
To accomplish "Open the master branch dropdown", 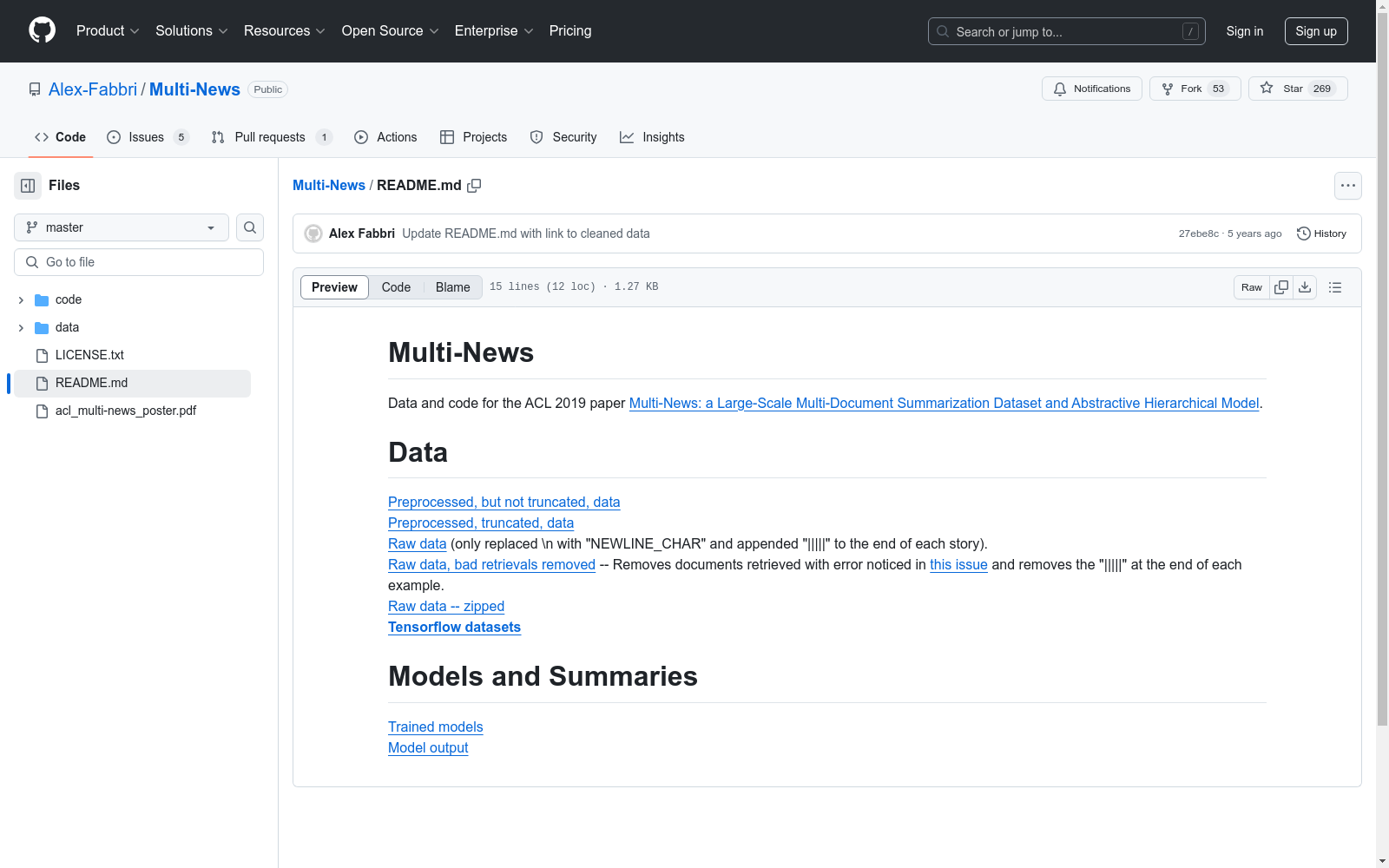I will pos(122,227).
